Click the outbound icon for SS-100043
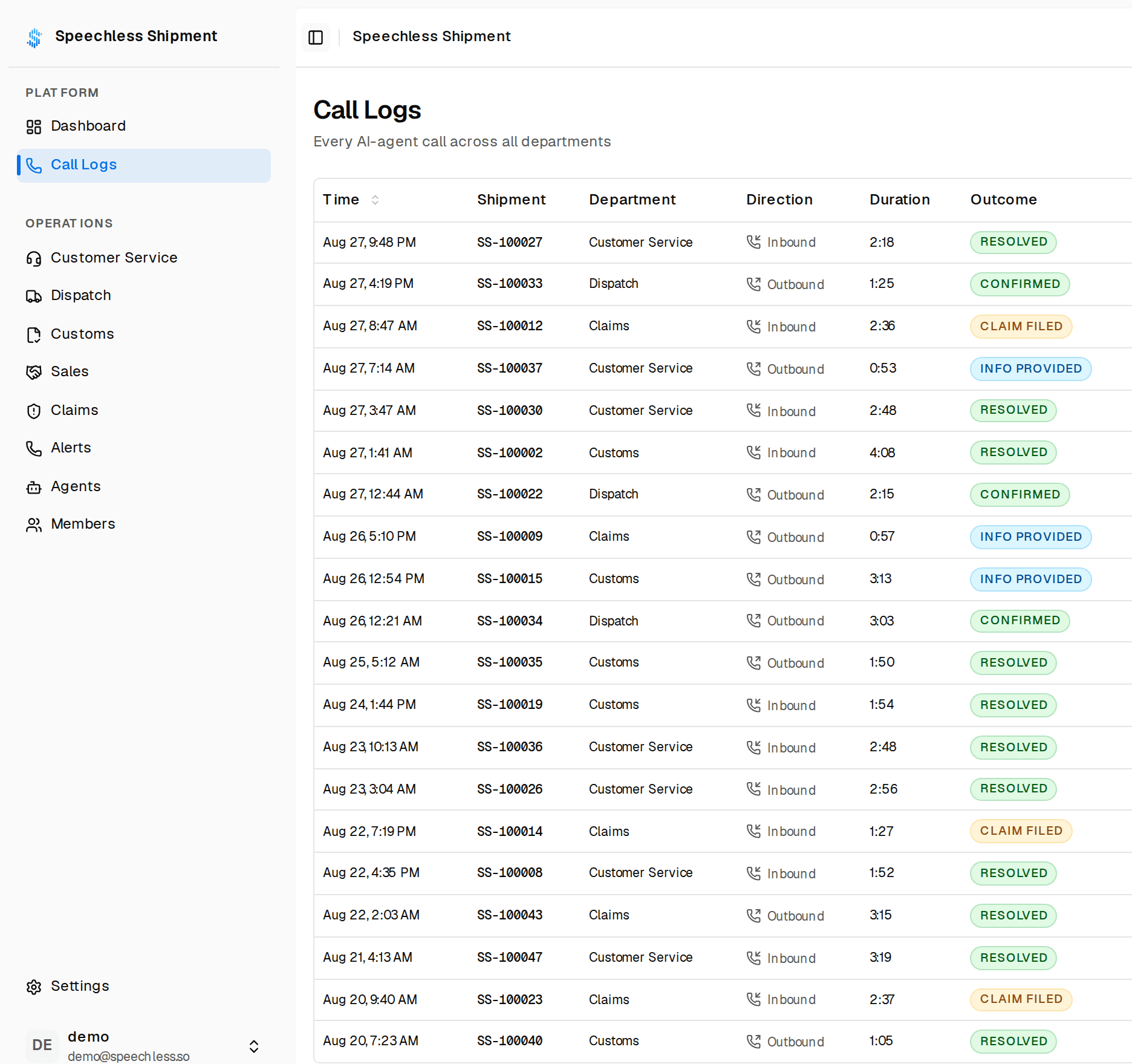This screenshot has width=1132, height=1064. [x=753, y=916]
